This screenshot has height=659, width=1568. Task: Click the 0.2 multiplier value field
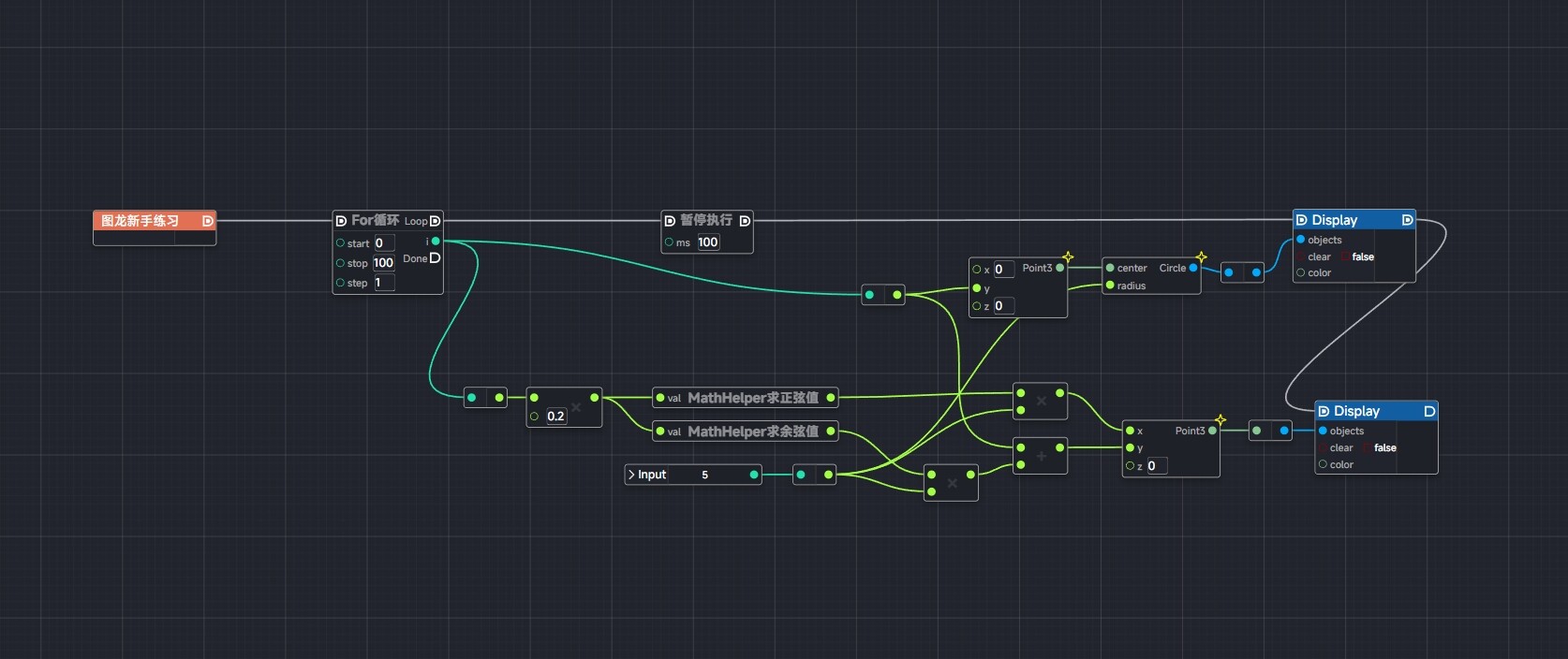(555, 417)
